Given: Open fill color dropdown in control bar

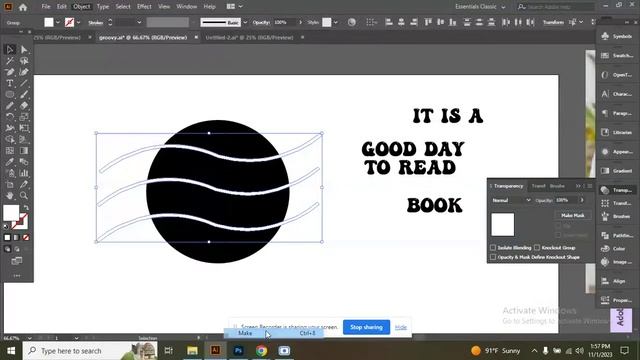Looking at the screenshot, I should point(58,22).
